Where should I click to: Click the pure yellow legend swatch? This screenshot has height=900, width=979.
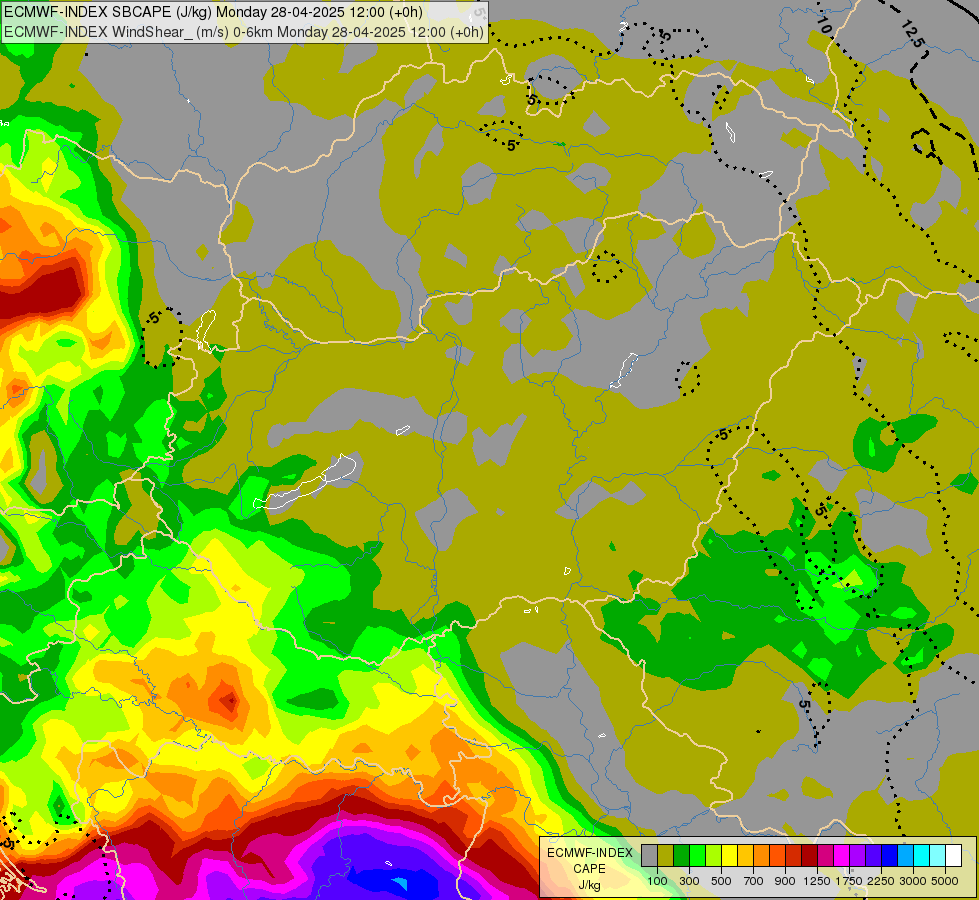[730, 856]
